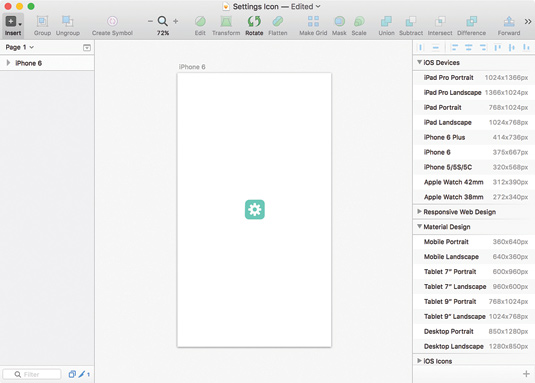535x383 pixels.
Task: Open the Page 1 dropdown
Action: (19, 47)
